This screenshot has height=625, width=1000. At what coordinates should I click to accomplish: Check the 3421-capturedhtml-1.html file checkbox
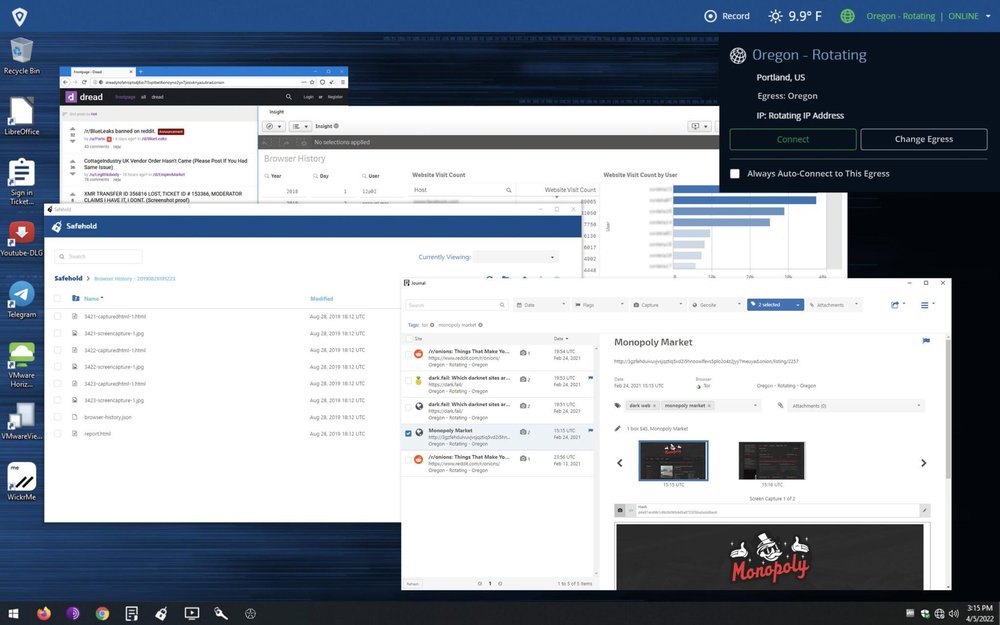pos(58,316)
